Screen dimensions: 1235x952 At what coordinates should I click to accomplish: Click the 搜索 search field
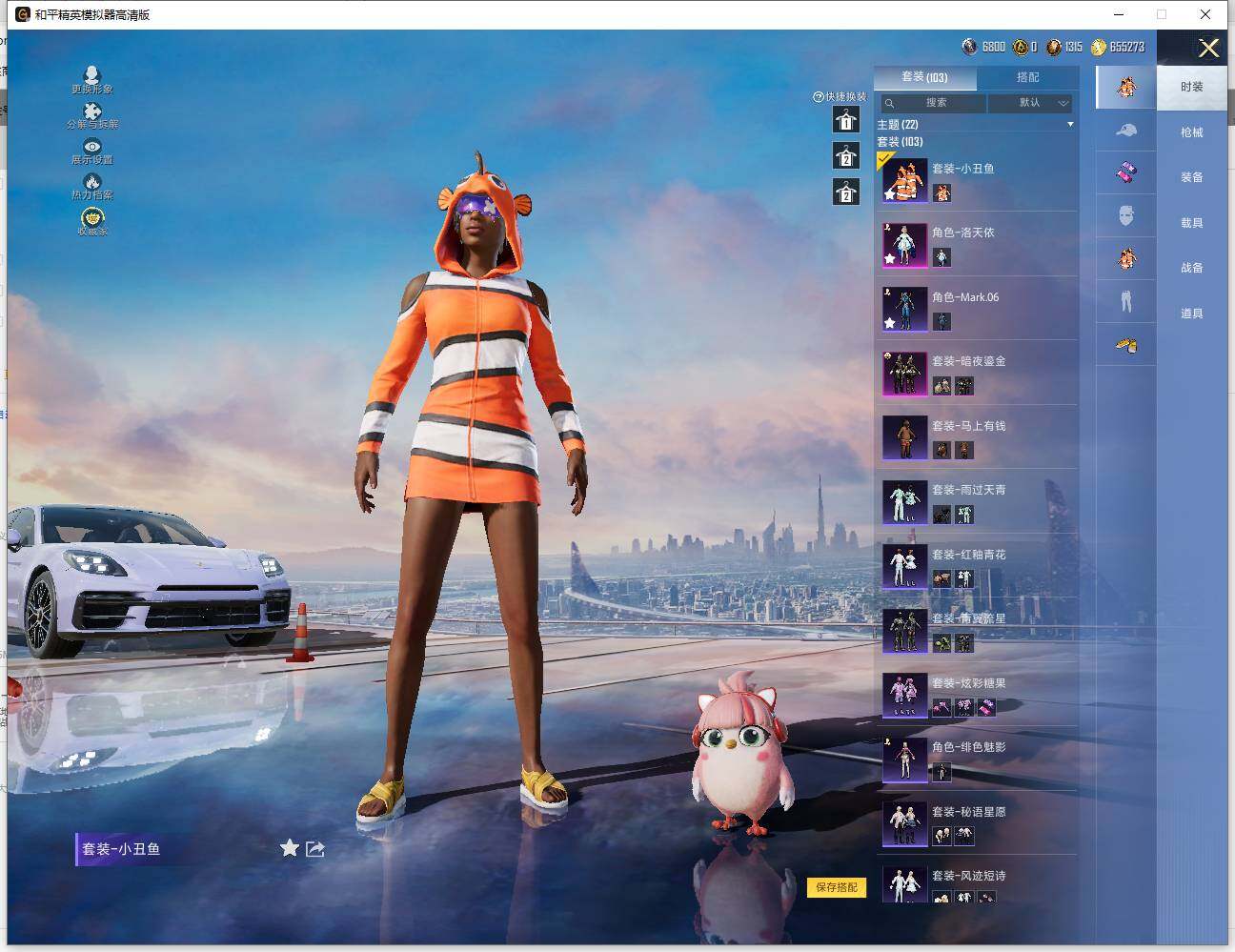934,103
